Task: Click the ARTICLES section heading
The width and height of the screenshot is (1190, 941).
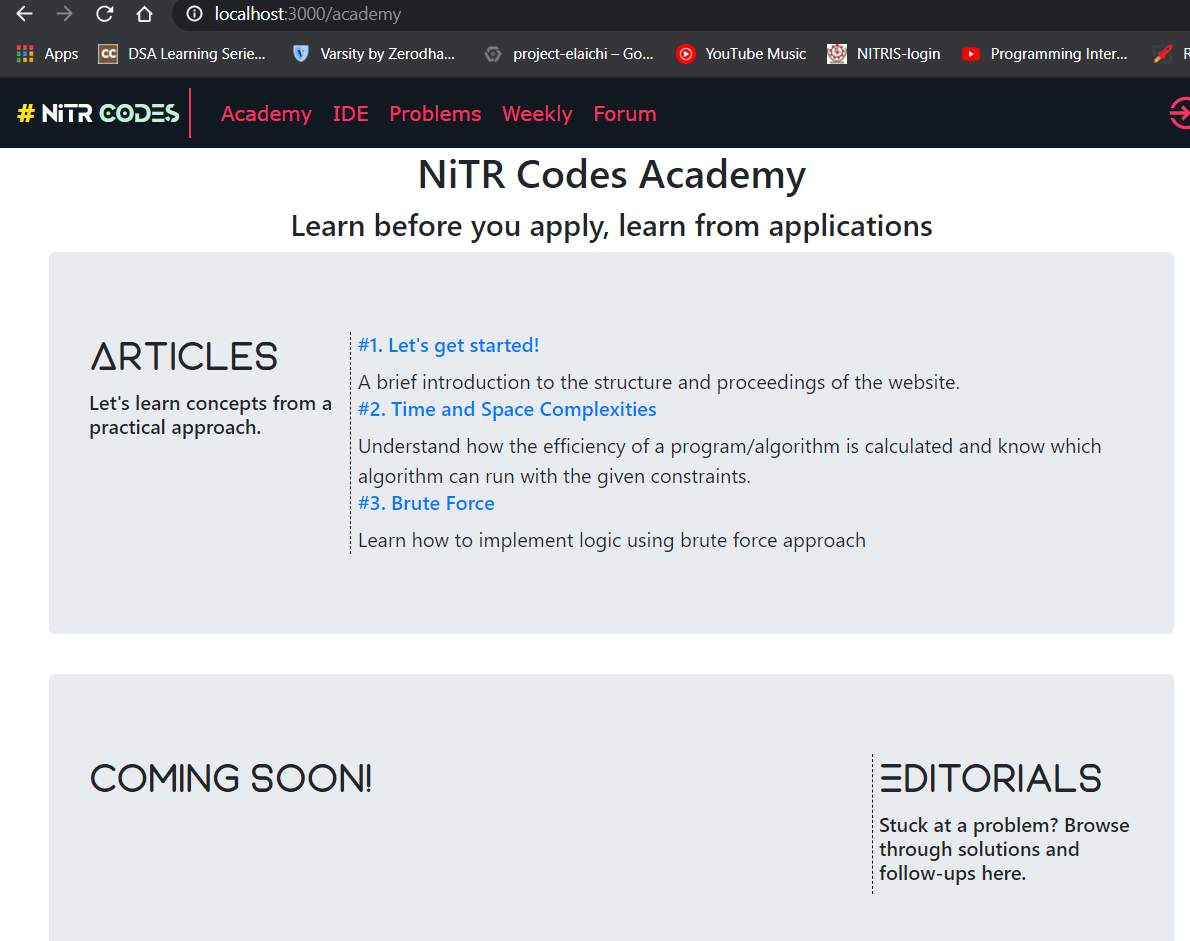Action: (x=184, y=357)
